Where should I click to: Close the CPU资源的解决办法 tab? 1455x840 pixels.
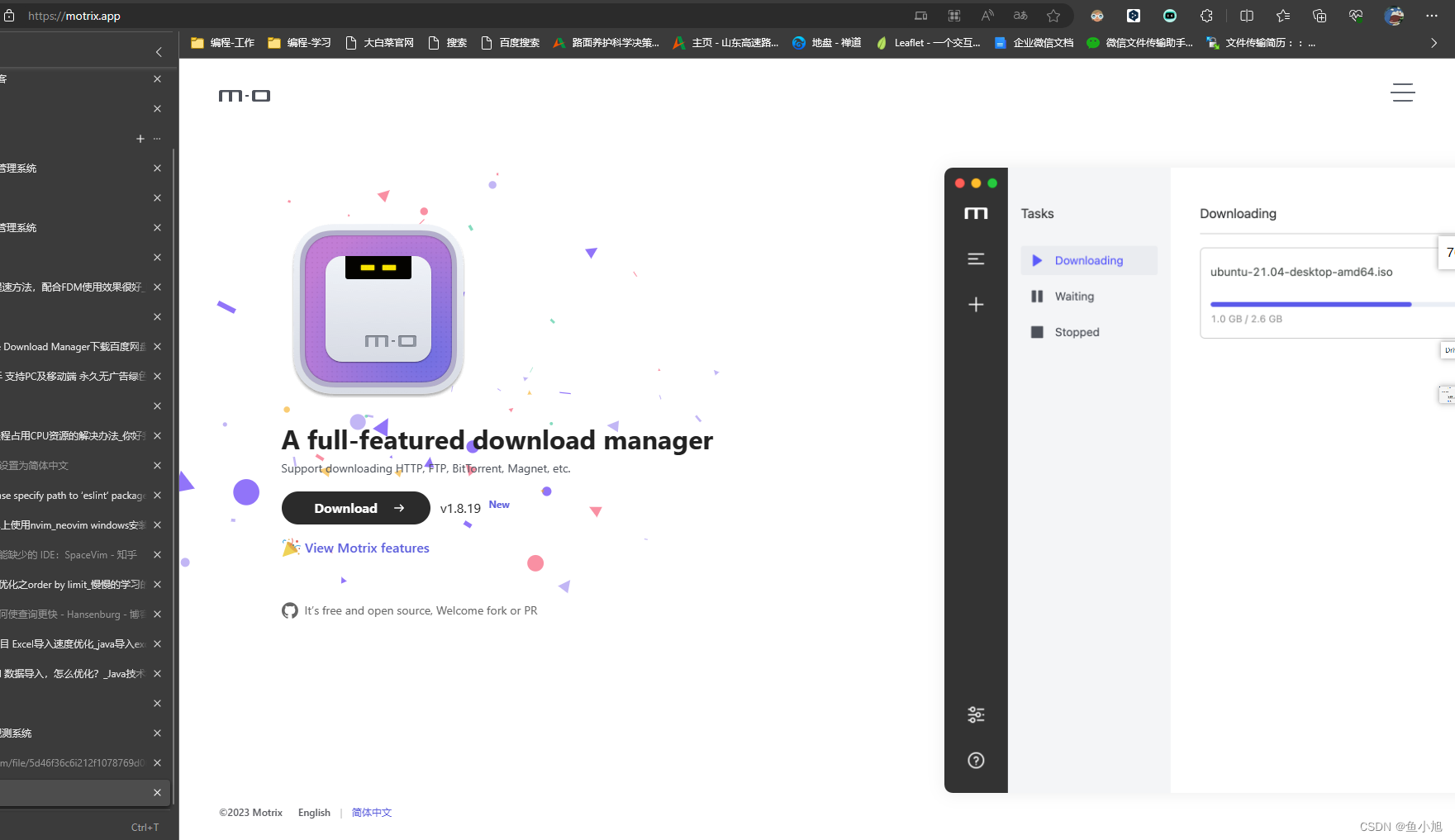157,436
